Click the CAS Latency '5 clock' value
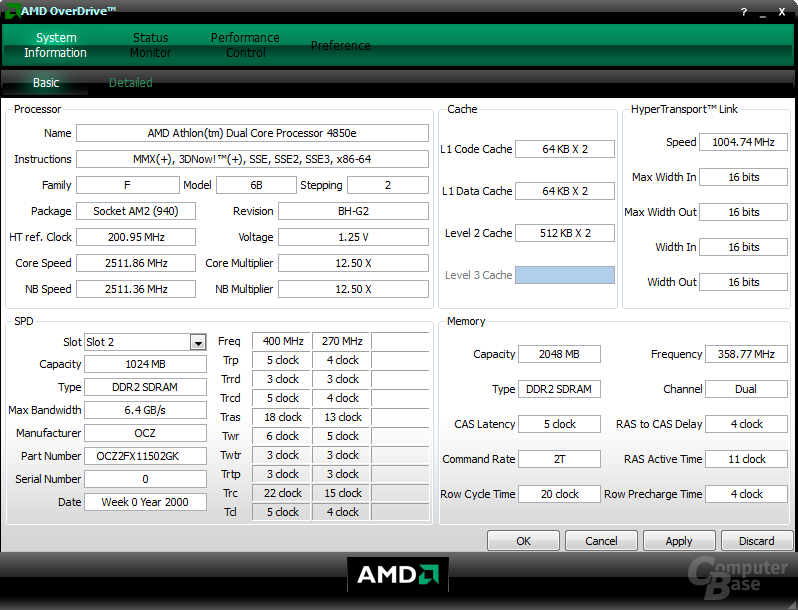 559,424
